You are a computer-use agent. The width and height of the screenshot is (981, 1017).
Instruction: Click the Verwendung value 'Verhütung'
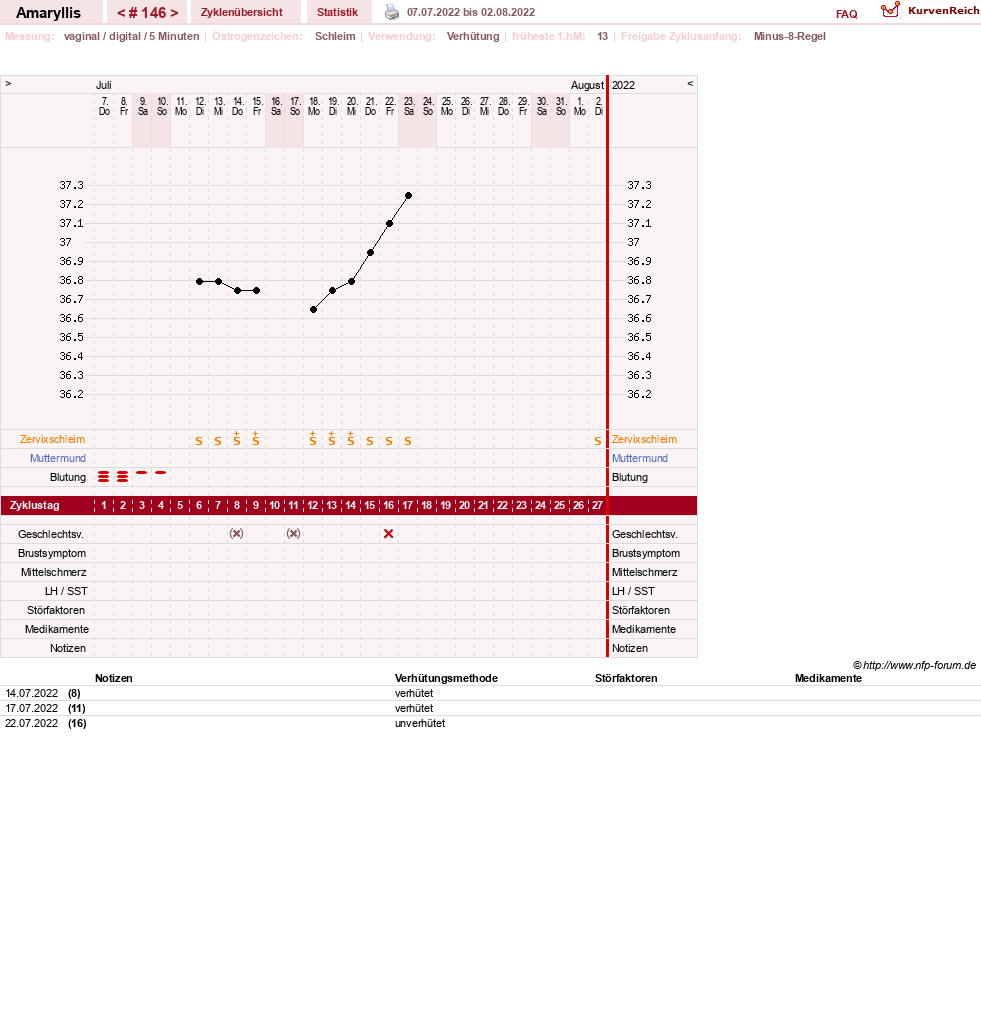[x=473, y=36]
